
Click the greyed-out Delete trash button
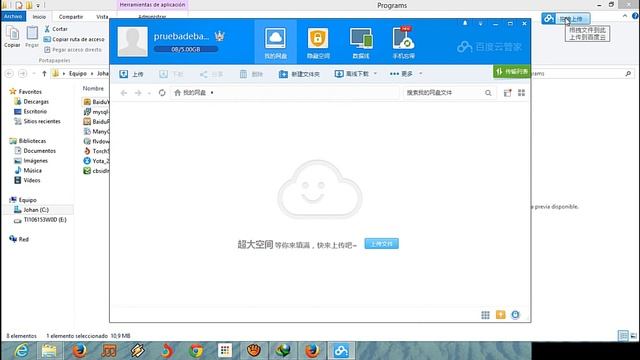[251, 74]
